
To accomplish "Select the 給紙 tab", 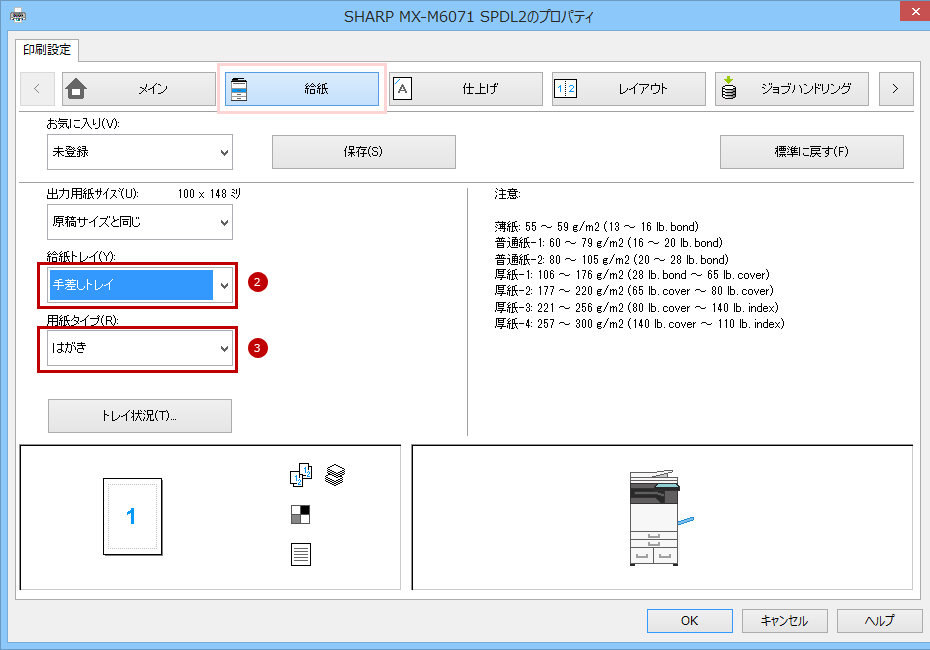I will coord(302,89).
